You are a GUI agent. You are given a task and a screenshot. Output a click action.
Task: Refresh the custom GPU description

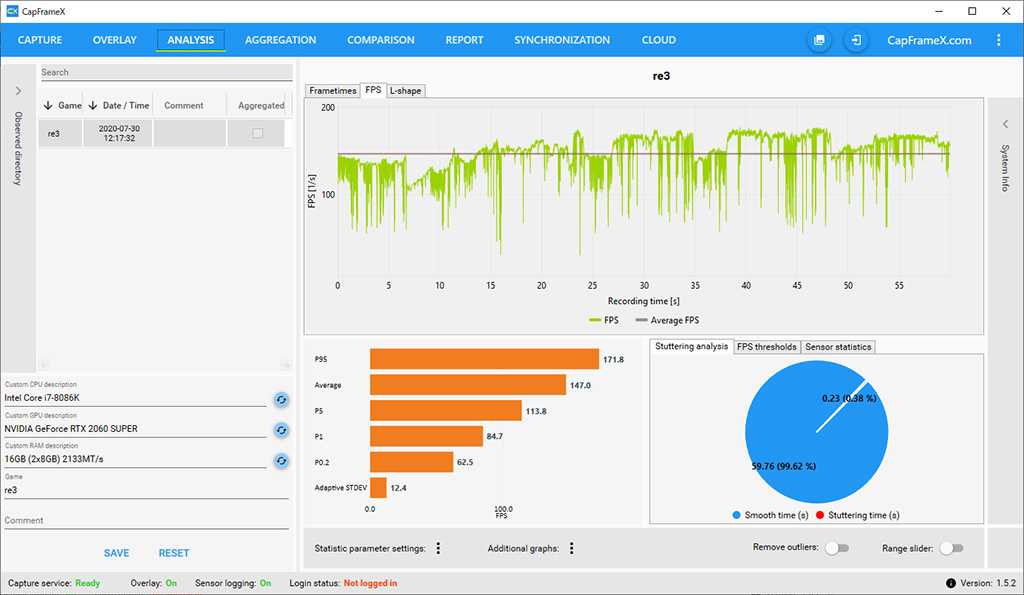(x=282, y=430)
